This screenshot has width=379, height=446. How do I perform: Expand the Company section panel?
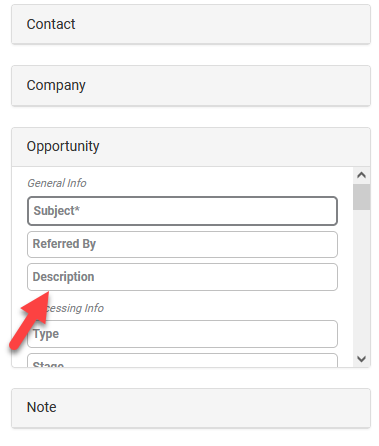click(191, 86)
